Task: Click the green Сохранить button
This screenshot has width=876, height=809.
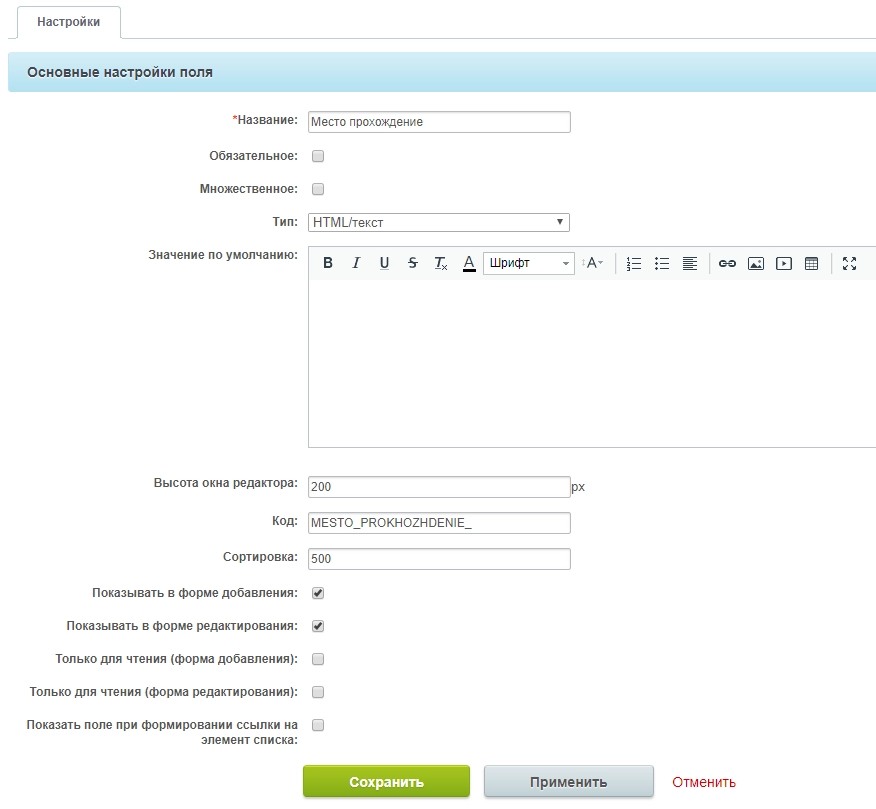Action: [386, 782]
